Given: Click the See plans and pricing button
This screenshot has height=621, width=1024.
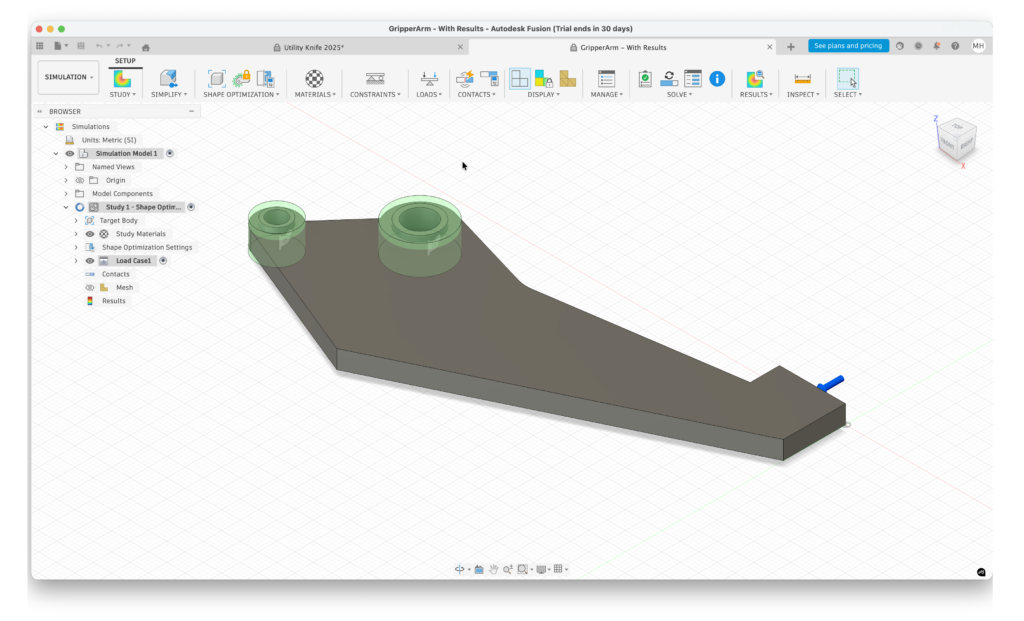Looking at the screenshot, I should click(847, 45).
